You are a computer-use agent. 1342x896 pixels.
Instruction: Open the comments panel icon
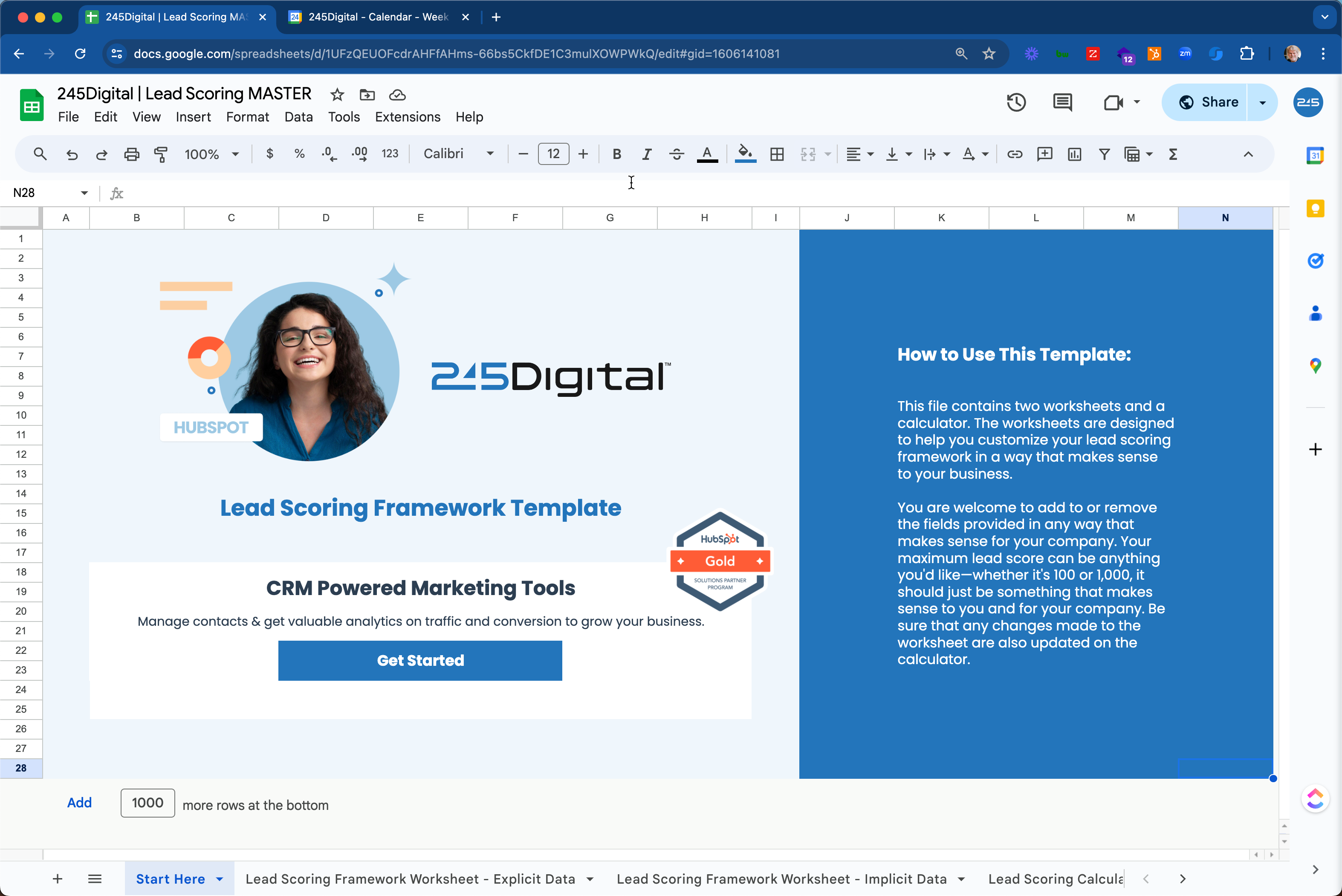pyautogui.click(x=1062, y=102)
